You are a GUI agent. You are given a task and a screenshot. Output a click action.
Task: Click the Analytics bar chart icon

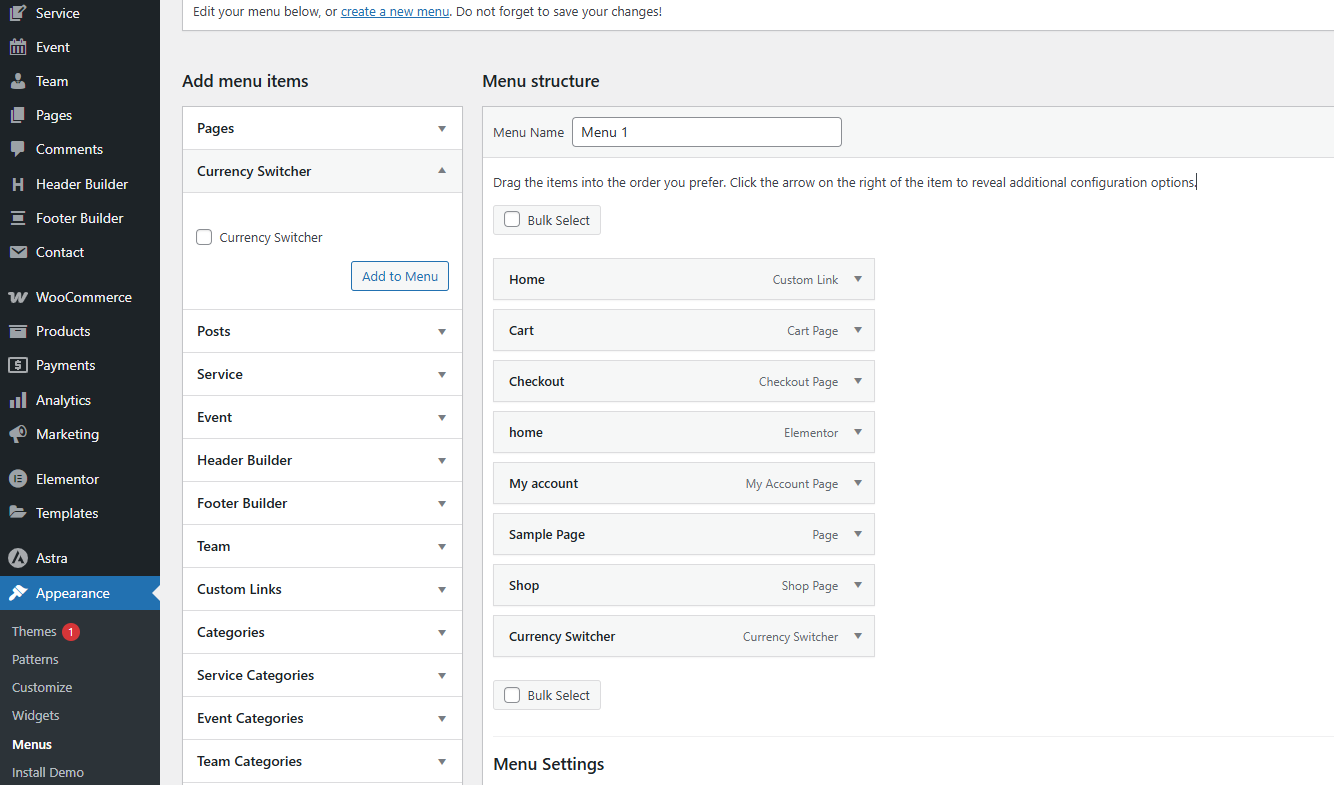click(18, 400)
